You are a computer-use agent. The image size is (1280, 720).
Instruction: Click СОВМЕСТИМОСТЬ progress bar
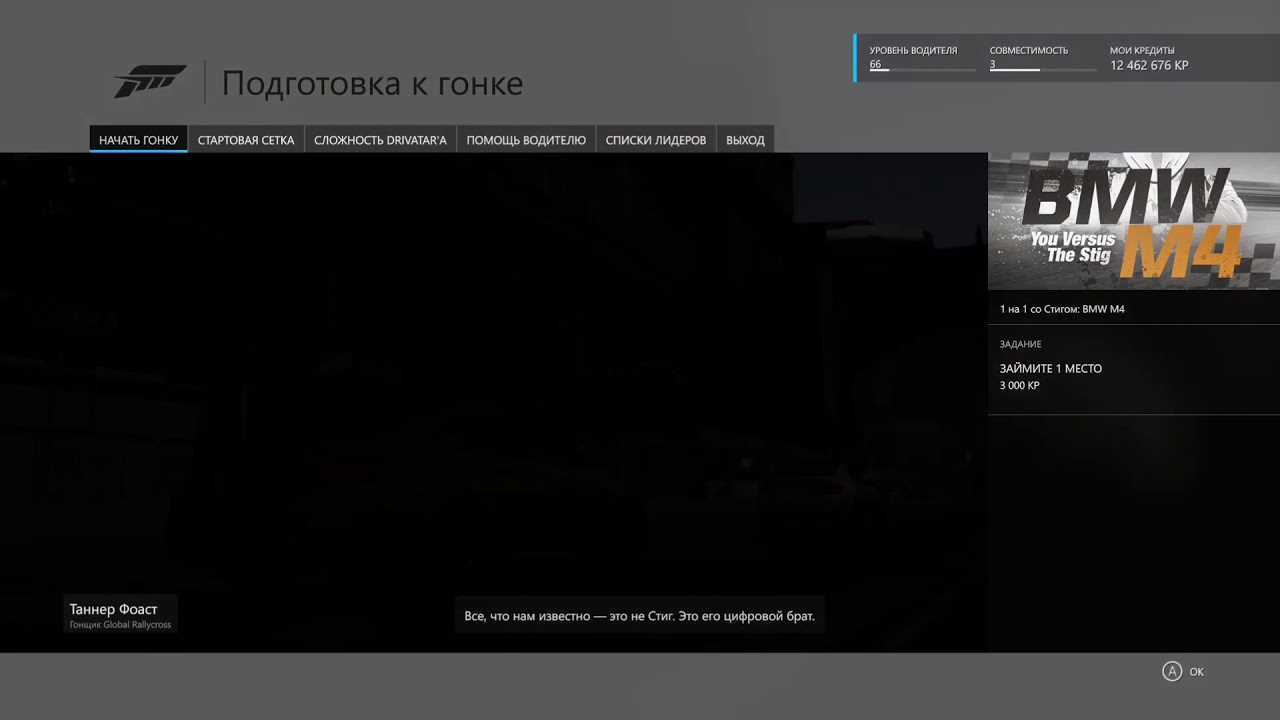coord(1043,70)
